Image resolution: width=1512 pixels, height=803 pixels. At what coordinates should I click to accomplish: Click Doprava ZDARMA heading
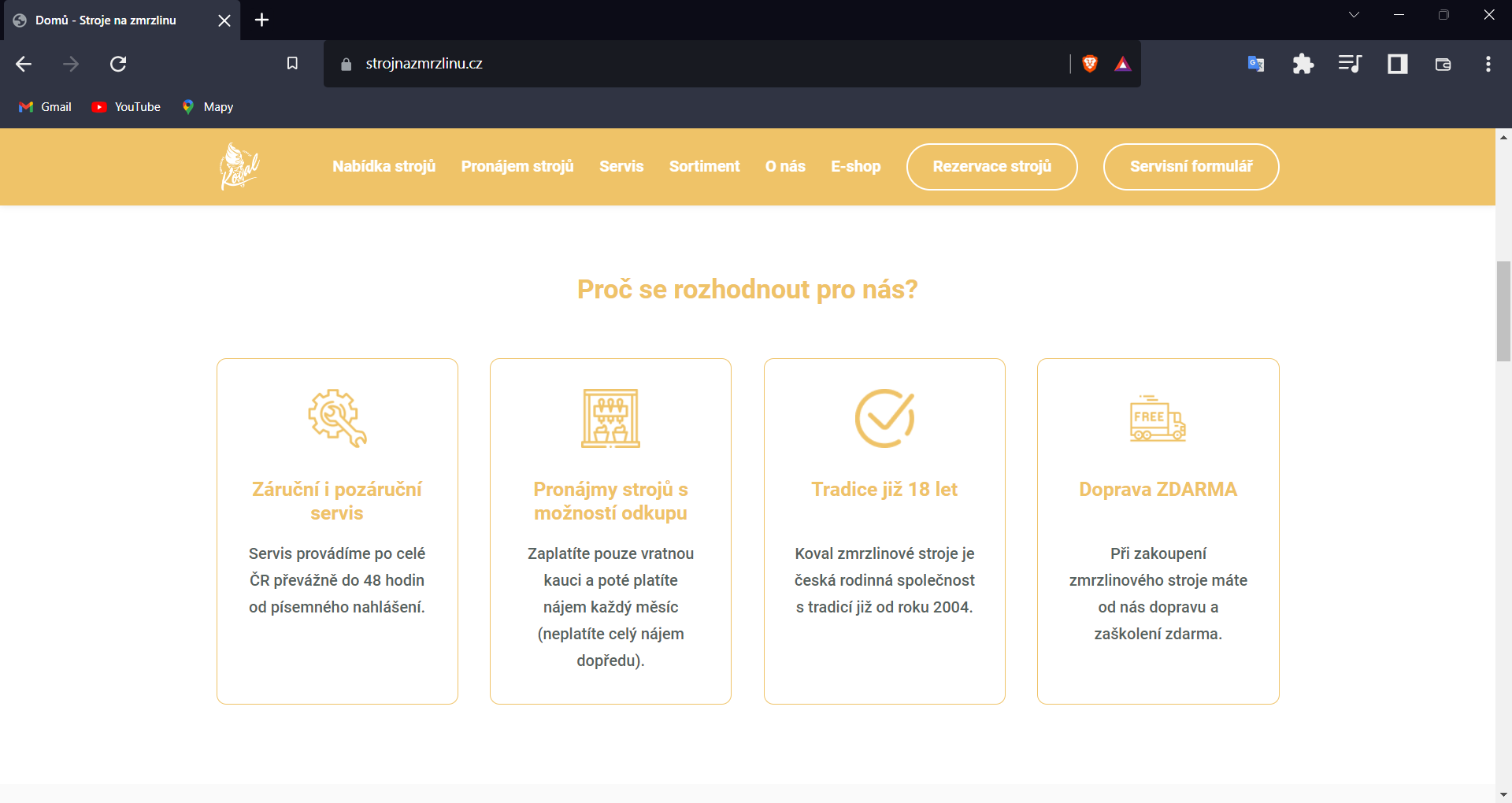tap(1158, 489)
